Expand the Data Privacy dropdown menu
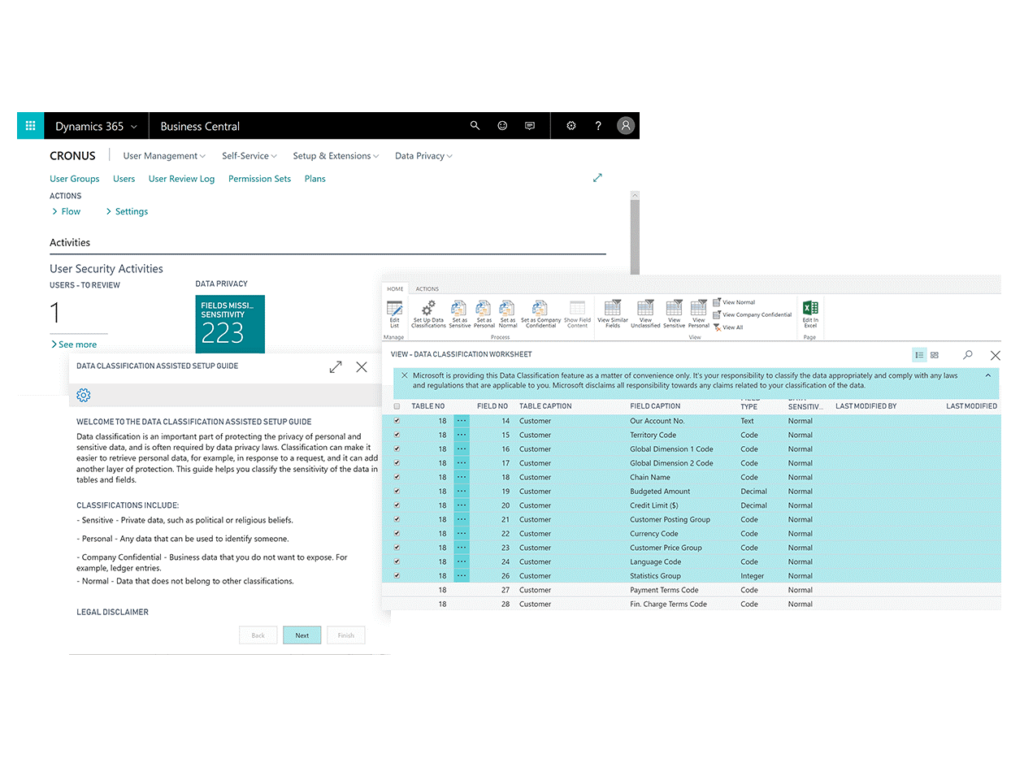Viewport: 1024px width, 767px height. point(423,156)
